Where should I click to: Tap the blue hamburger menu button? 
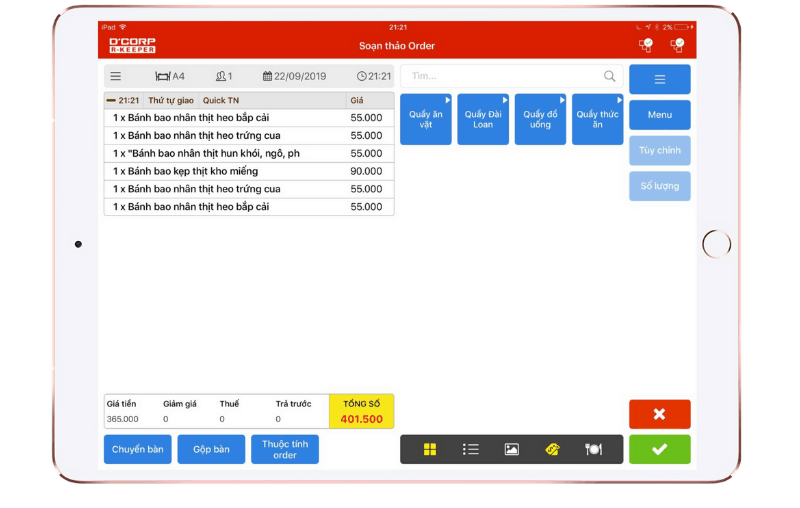pos(659,79)
